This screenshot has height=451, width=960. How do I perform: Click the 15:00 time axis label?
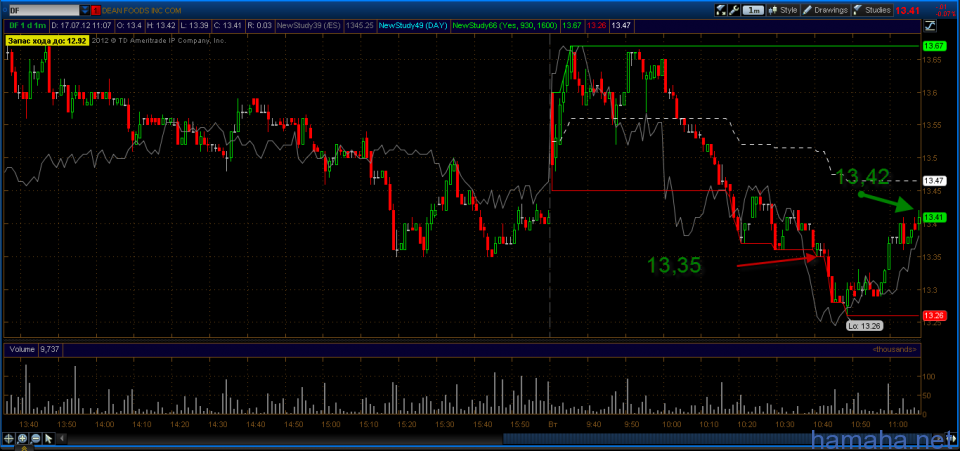point(330,424)
